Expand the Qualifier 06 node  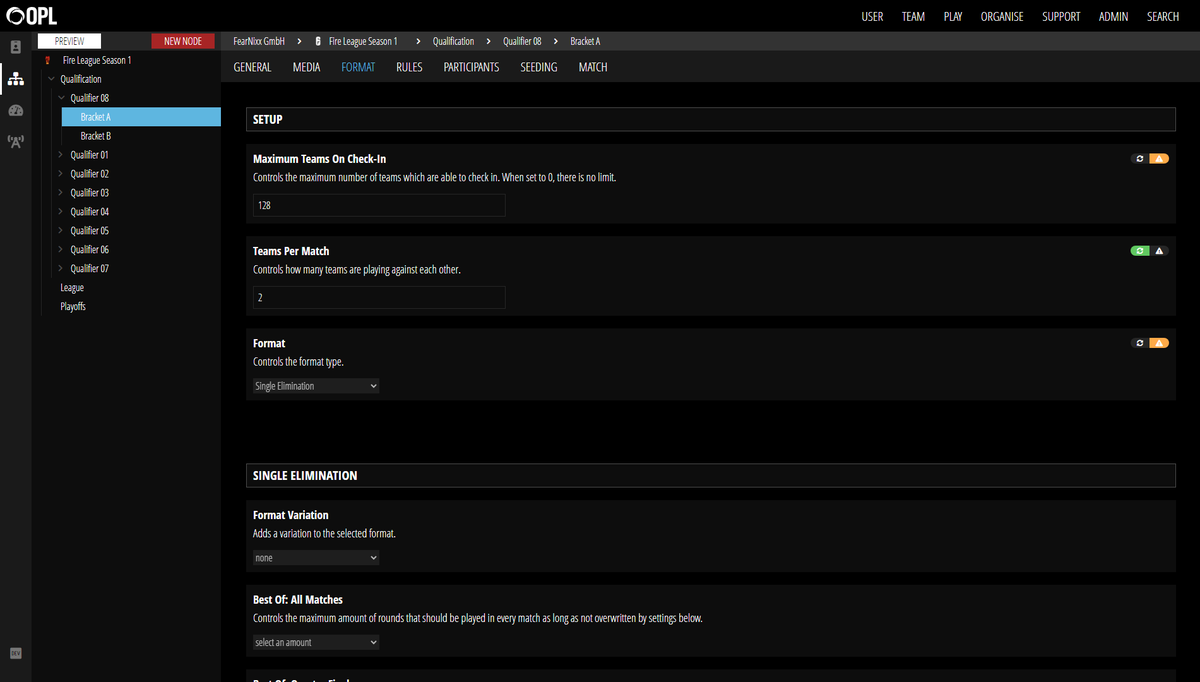pyautogui.click(x=61, y=249)
